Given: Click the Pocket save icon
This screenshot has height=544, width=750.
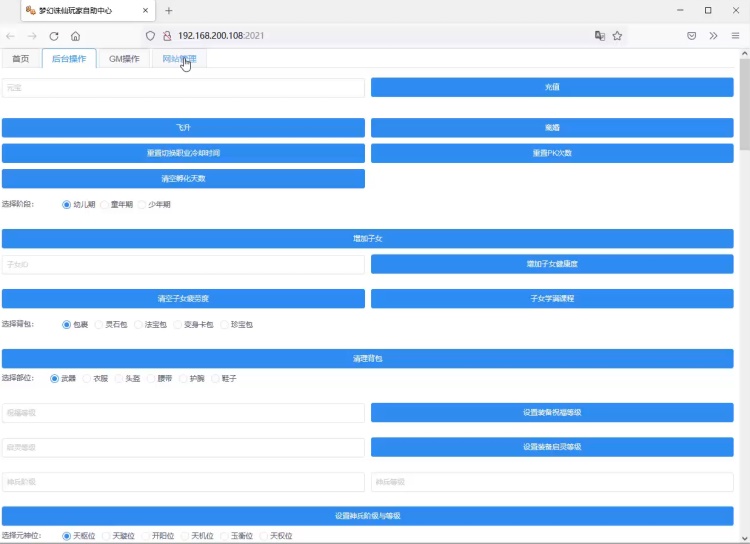Looking at the screenshot, I should 691,35.
